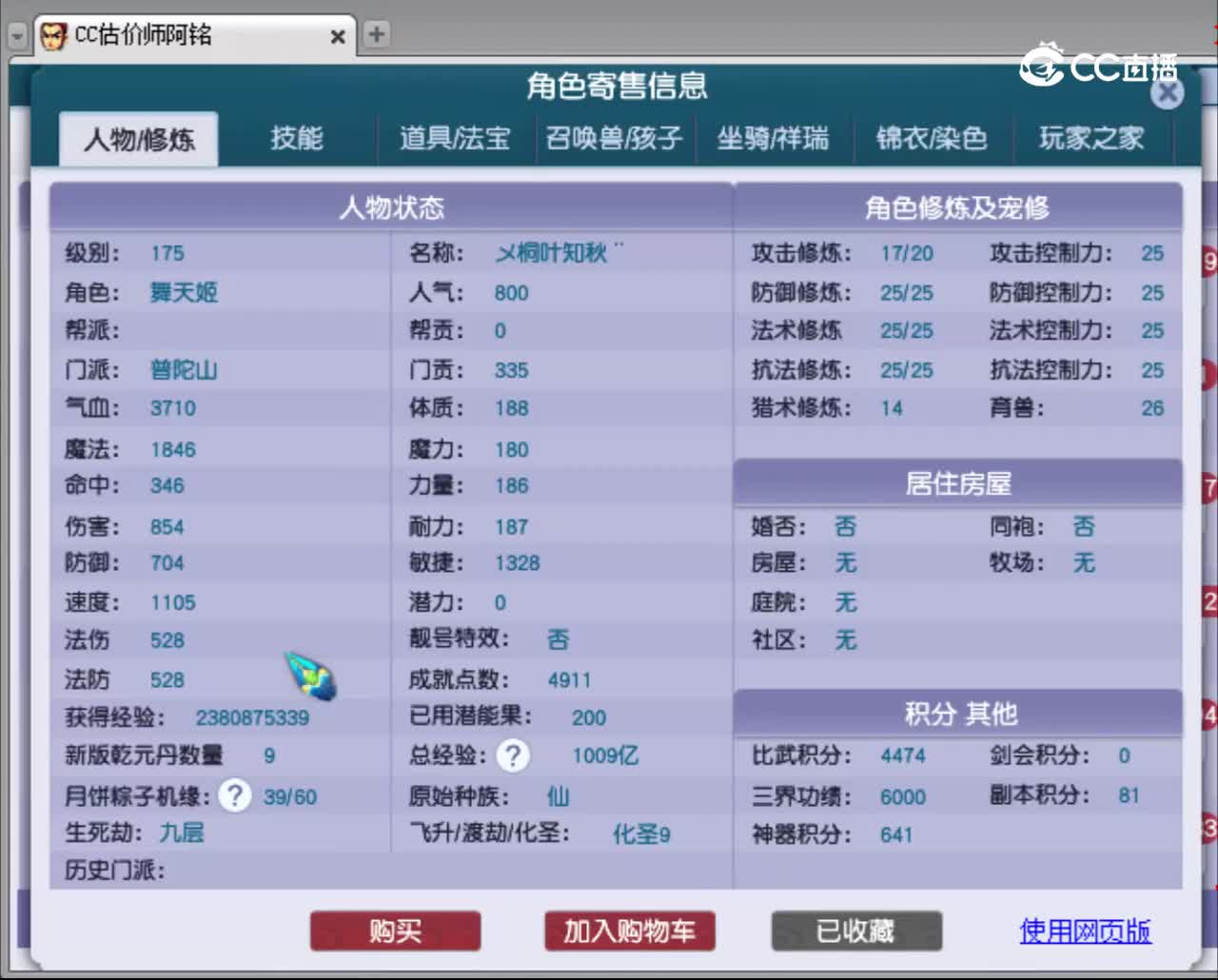Click the 已用潜能果 value 200
1218x980 pixels.
pos(589,717)
